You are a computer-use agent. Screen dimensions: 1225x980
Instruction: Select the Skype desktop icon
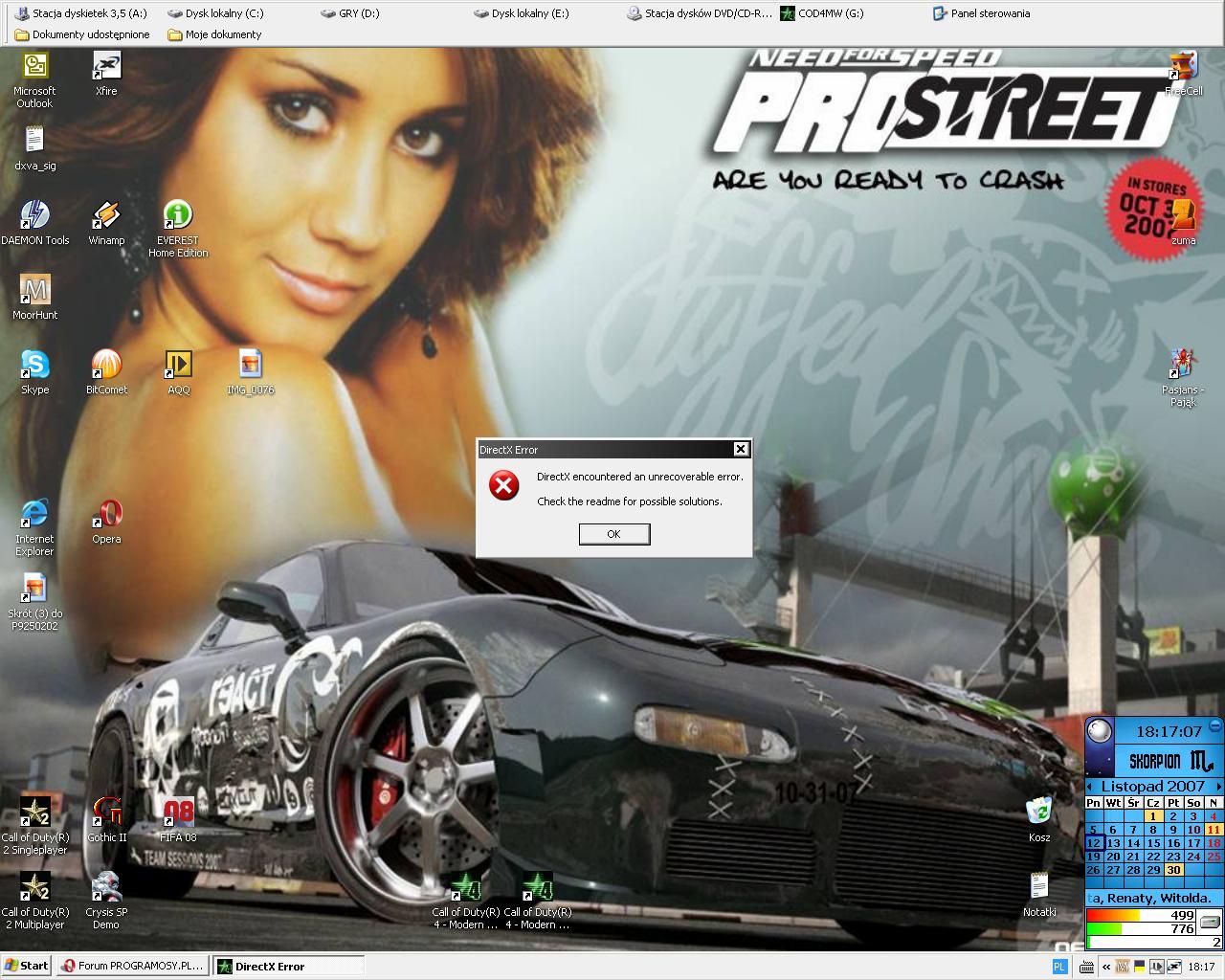(34, 373)
